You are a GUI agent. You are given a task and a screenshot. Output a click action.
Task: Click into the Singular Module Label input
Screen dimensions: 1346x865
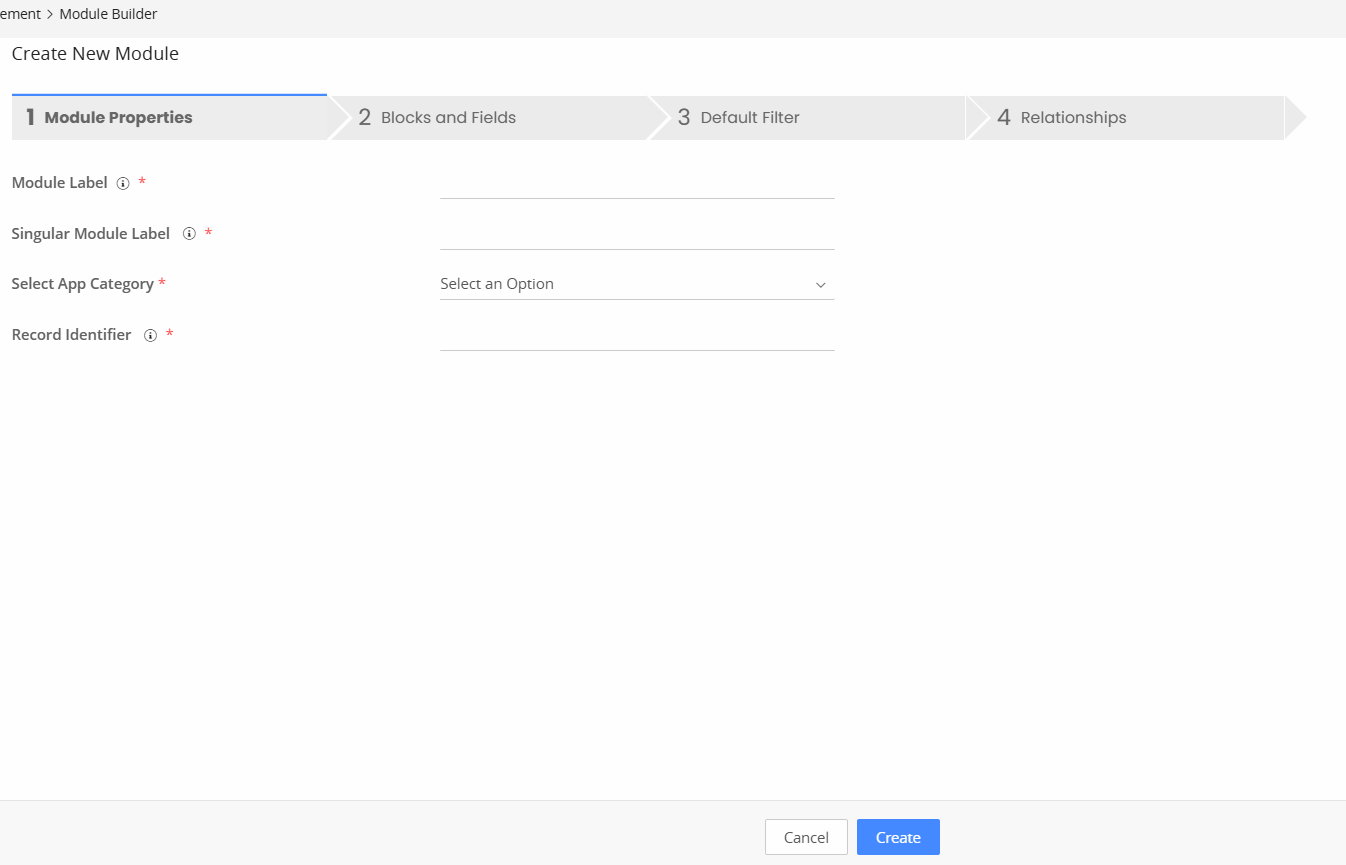point(636,234)
